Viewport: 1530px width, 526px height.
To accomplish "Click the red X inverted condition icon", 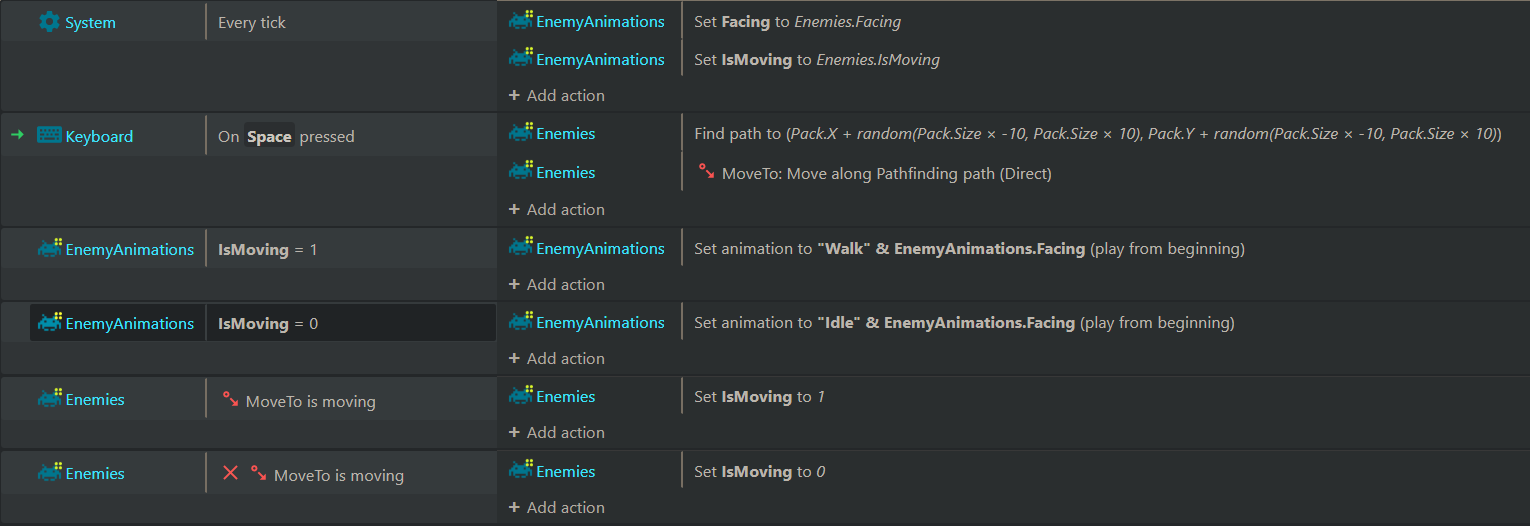I will (230, 473).
